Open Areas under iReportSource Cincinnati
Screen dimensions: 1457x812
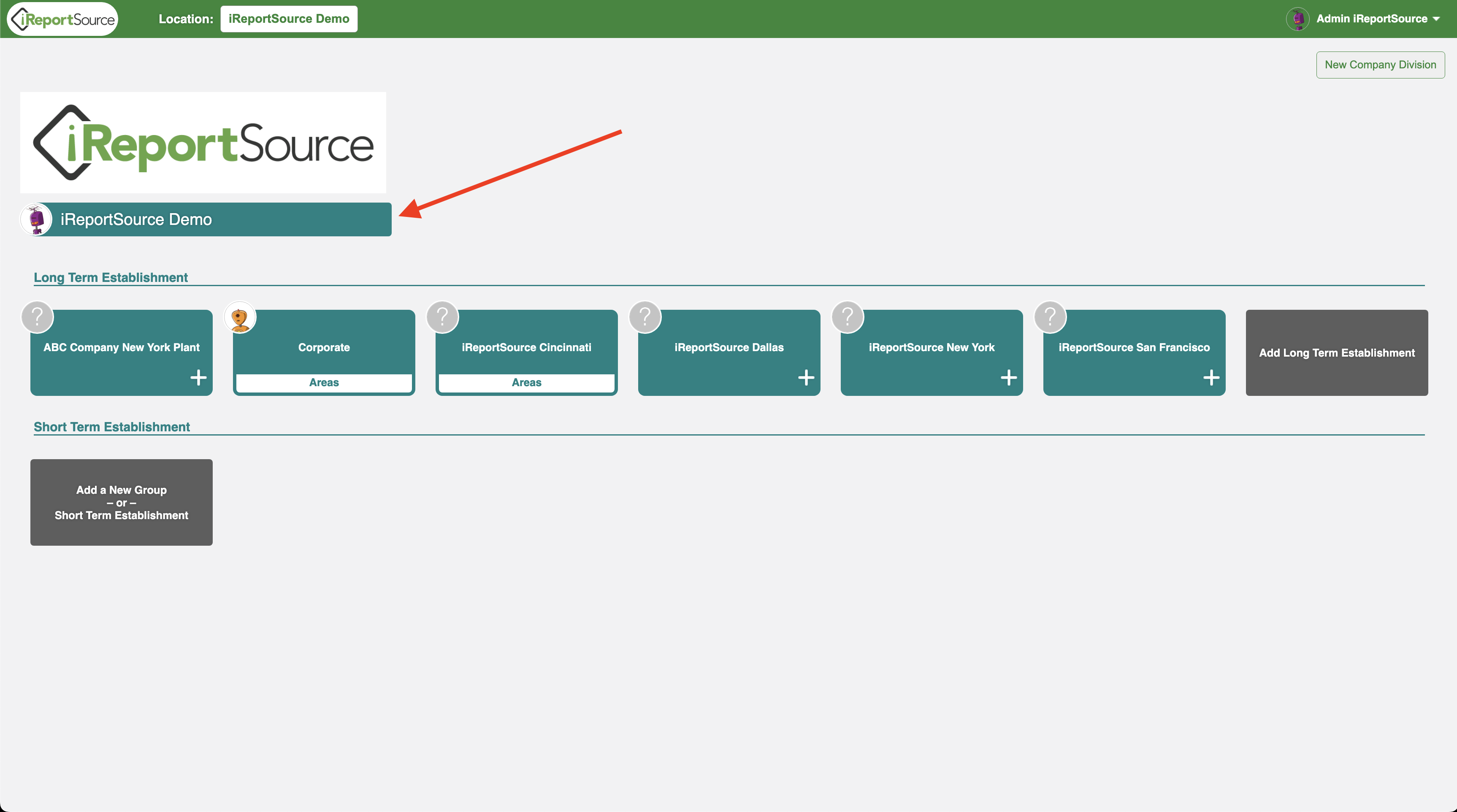(527, 383)
